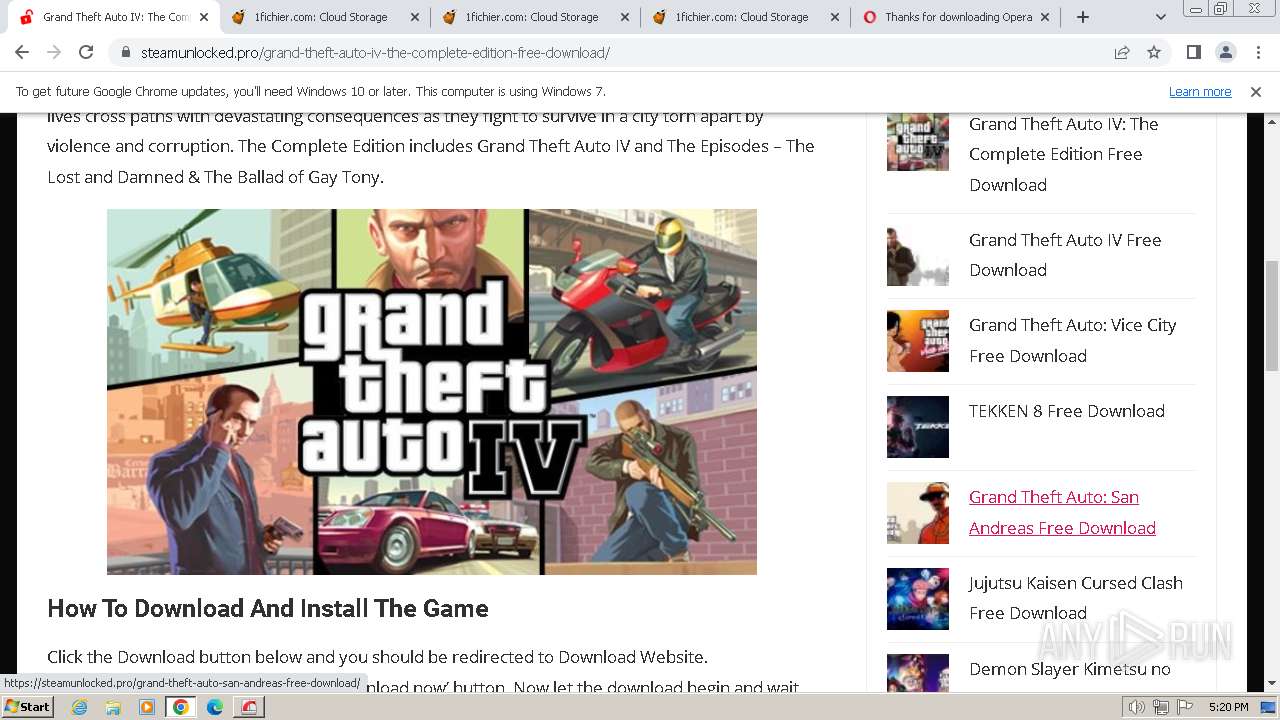Open Learn more link in update notice
This screenshot has width=1280, height=720.
click(1200, 91)
